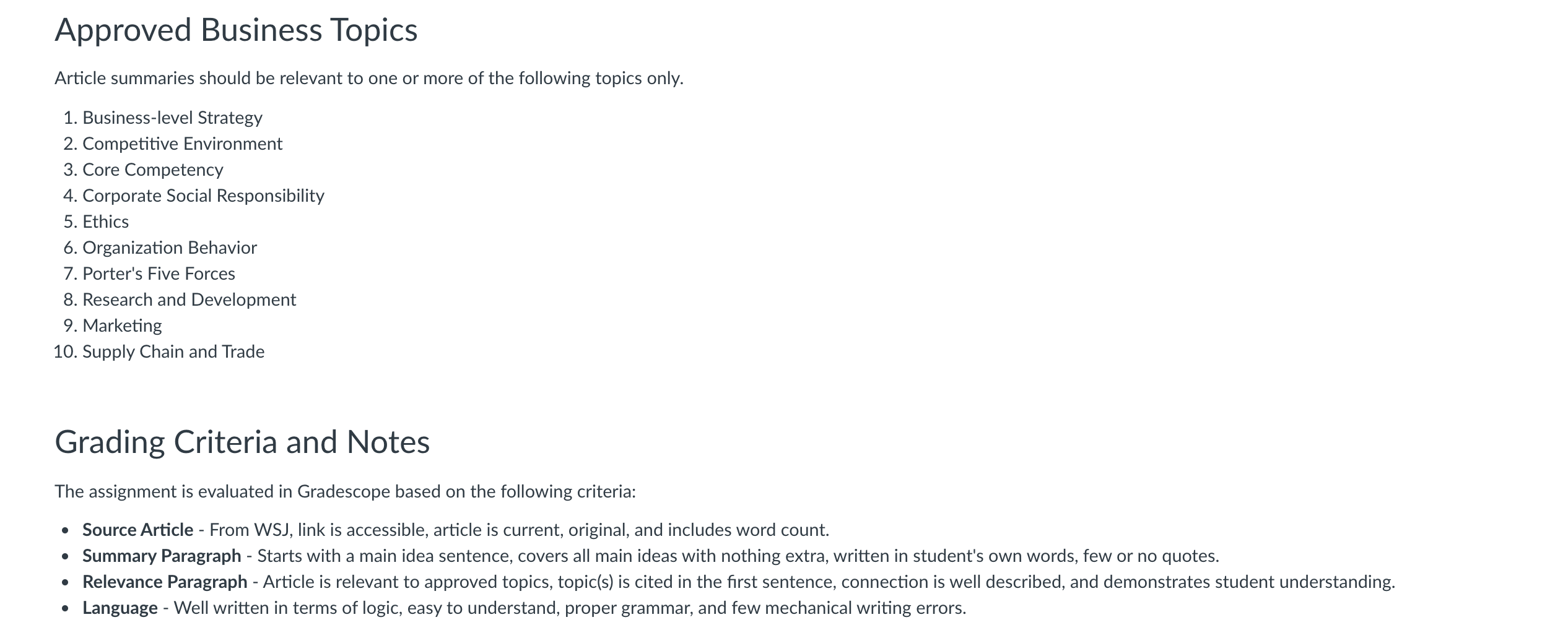This screenshot has width=1568, height=625.
Task: Select the Business-level Strategy list item
Action: pos(172,118)
